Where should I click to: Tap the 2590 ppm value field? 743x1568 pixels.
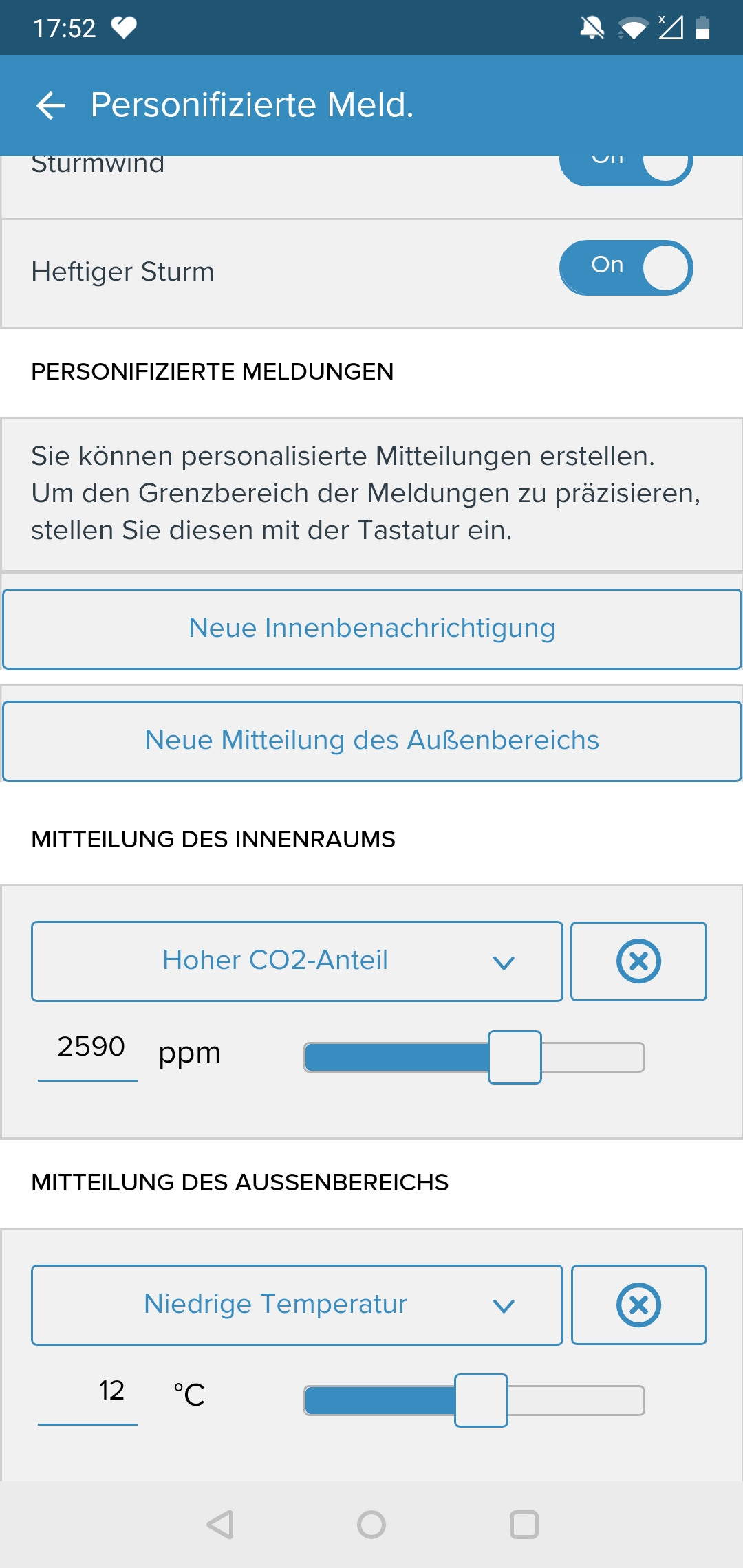[x=88, y=1048]
